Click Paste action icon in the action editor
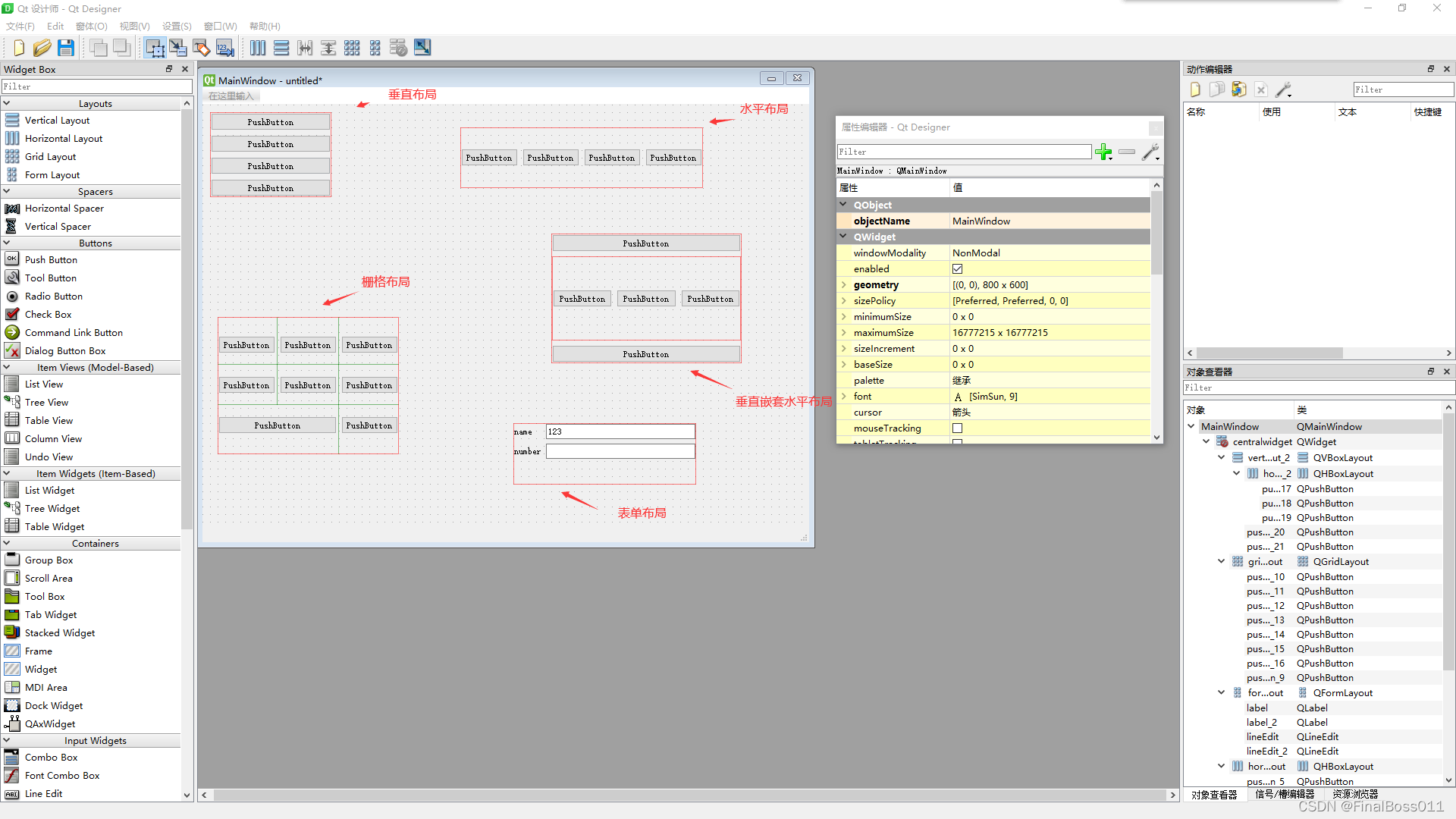The image size is (1456, 819). 1239,89
